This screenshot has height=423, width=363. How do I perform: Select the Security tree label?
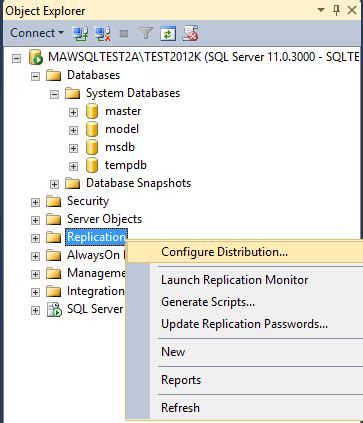point(88,201)
